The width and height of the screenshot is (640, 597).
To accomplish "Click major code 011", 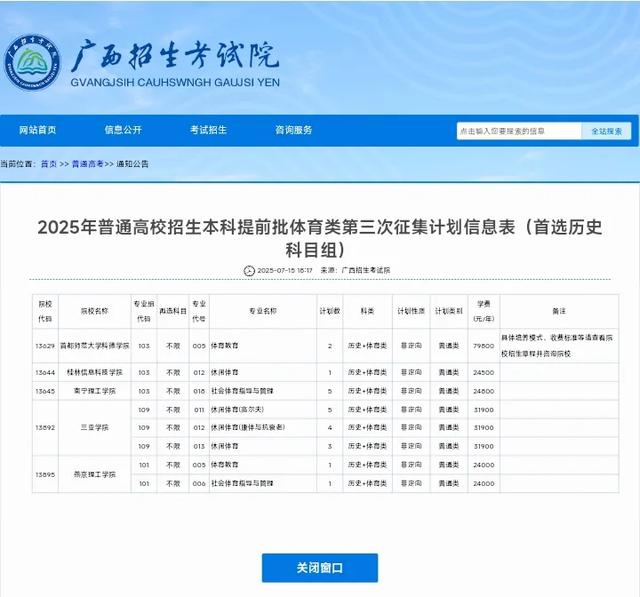I will [199, 410].
